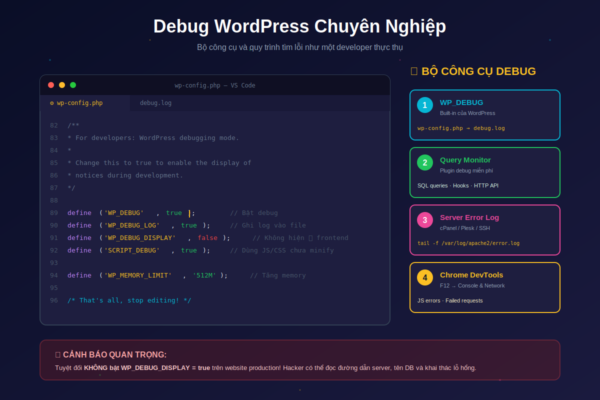600x400 pixels.
Task: Click the '// Tăng memory' comment
Action: click(x=278, y=275)
